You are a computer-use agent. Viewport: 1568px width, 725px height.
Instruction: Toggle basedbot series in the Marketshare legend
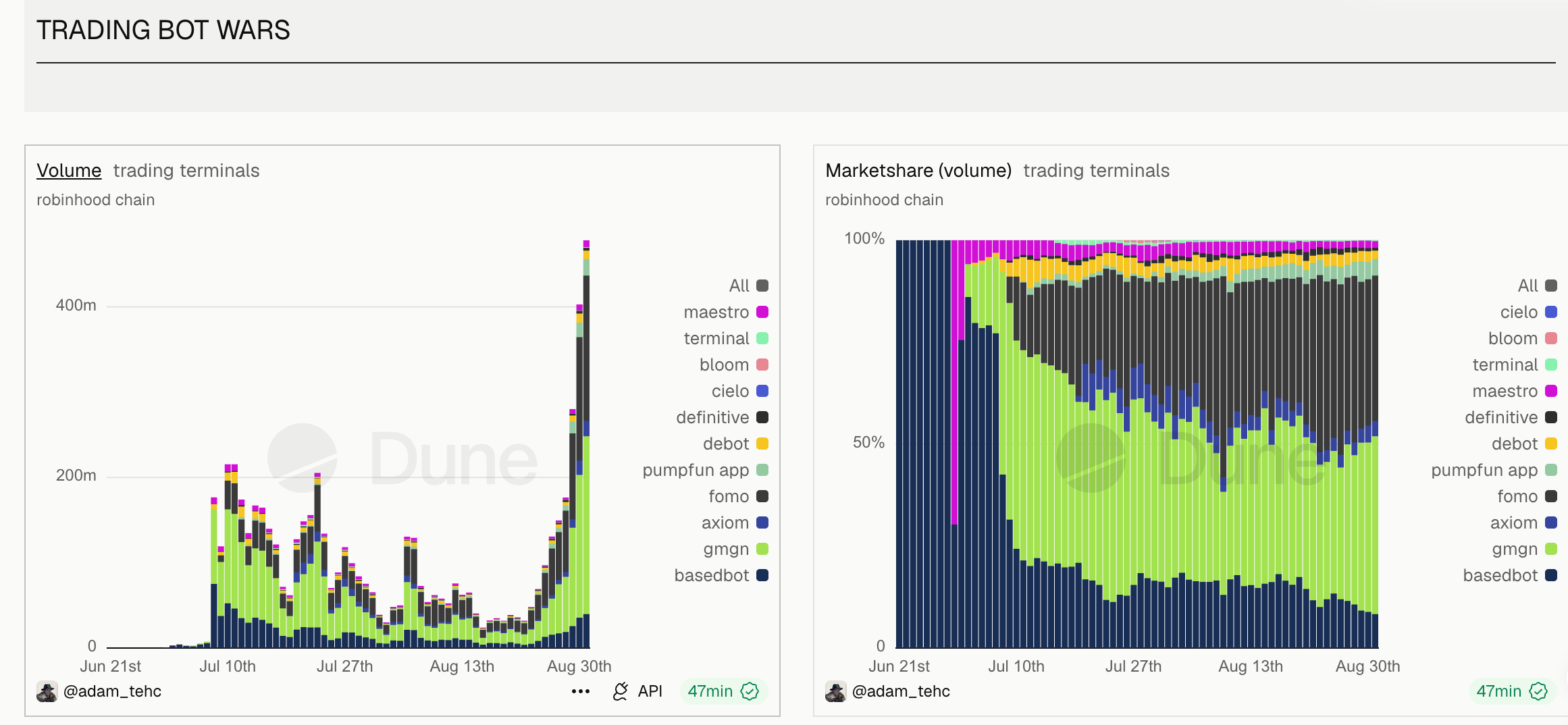click(1510, 575)
